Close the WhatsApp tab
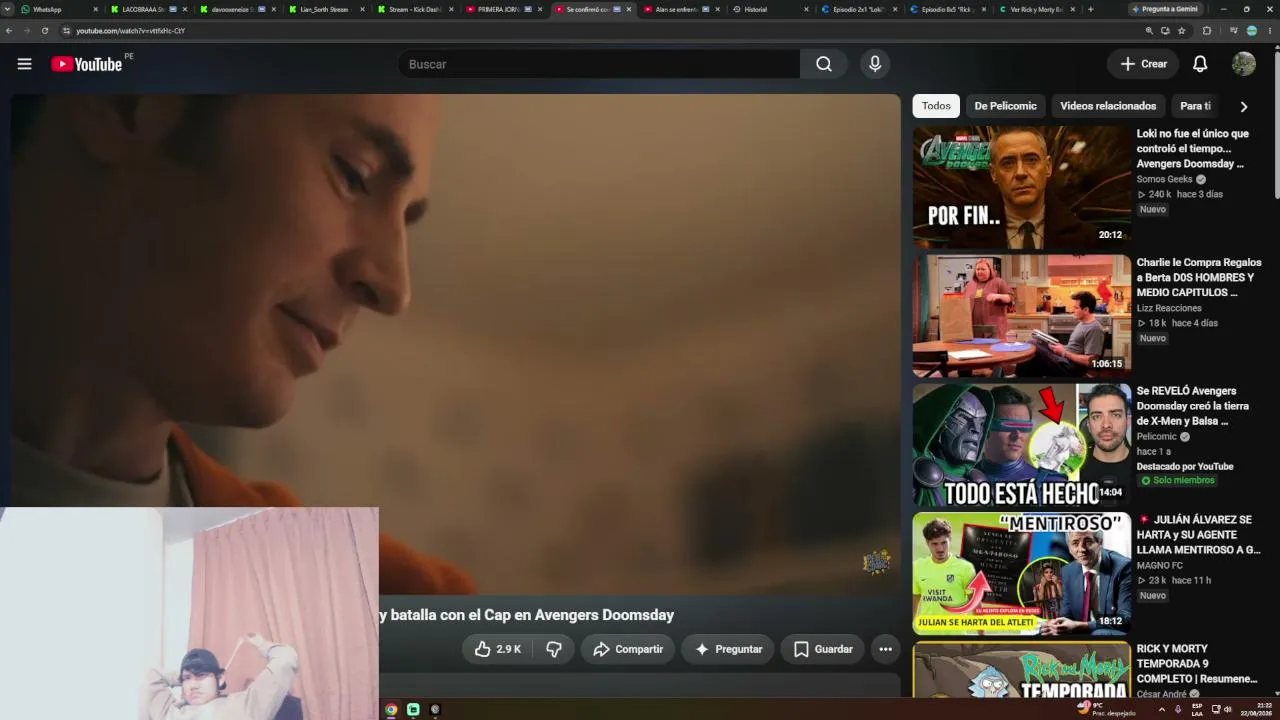1280x720 pixels. pos(95,9)
